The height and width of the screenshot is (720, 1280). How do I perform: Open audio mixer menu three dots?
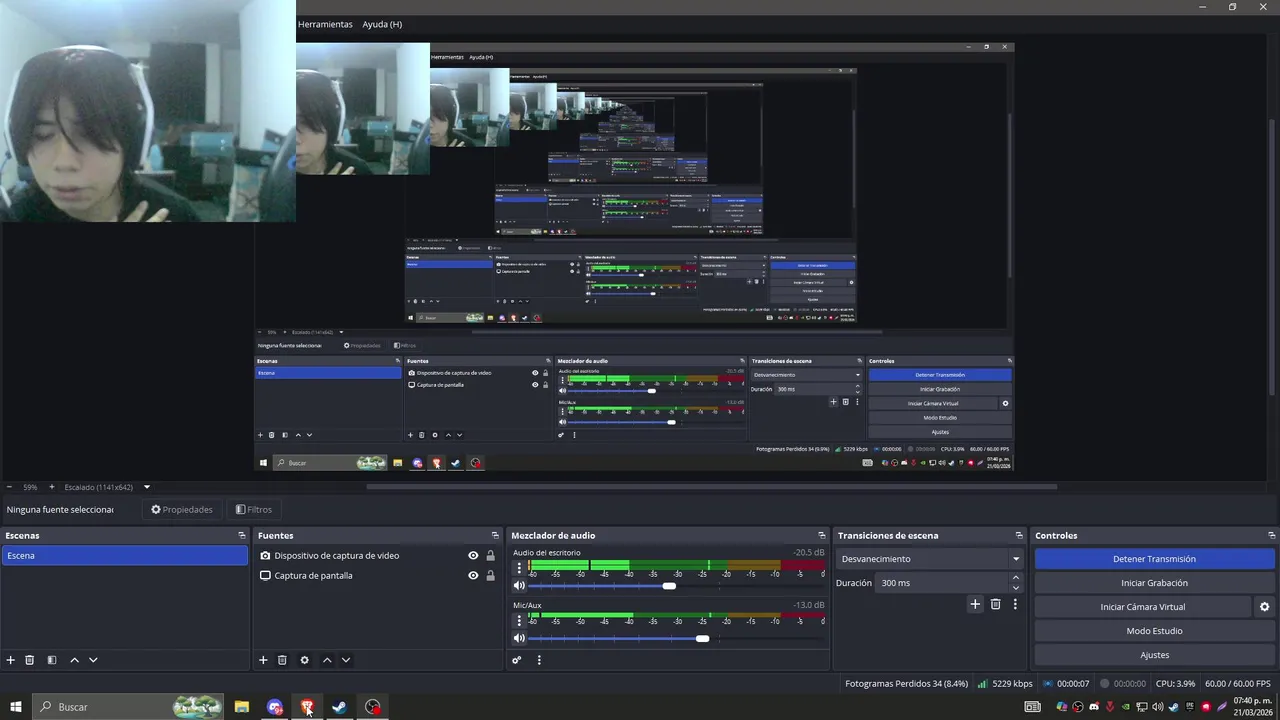click(539, 660)
